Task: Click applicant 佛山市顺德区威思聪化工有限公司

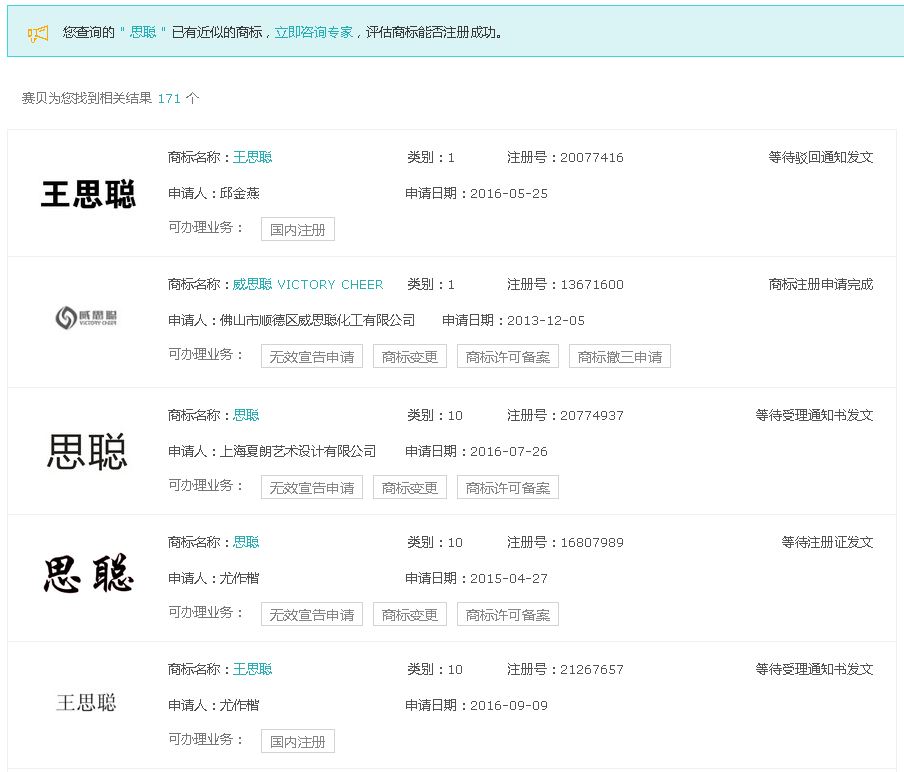Action: pos(318,320)
